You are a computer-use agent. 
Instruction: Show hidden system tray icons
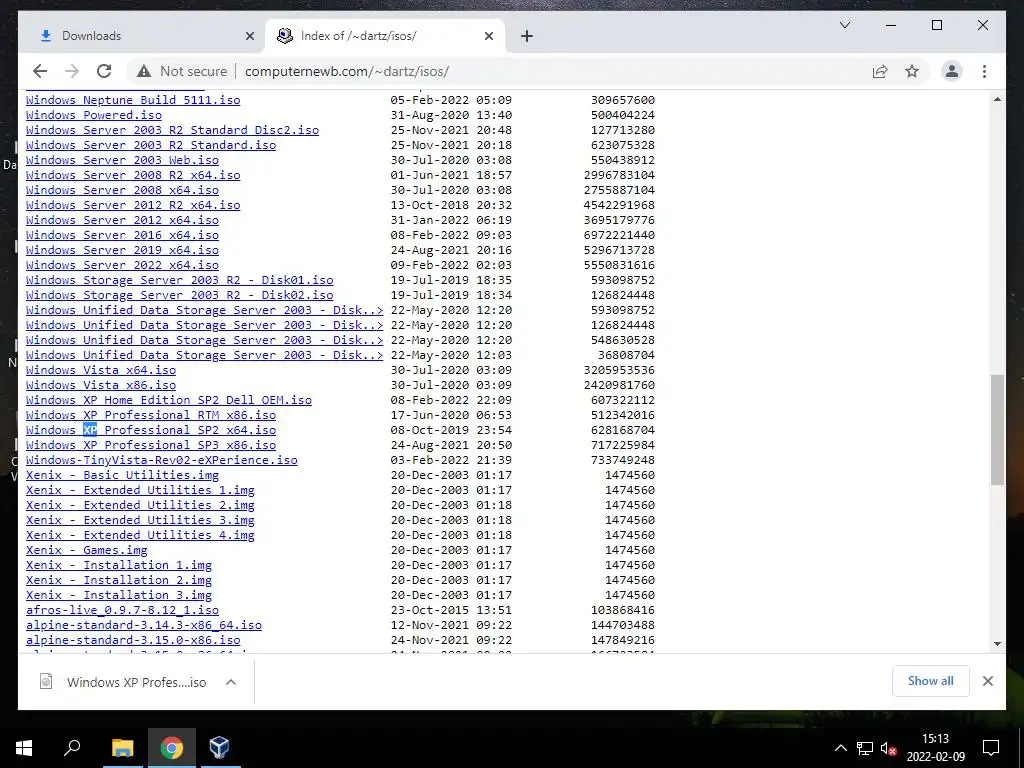(x=840, y=748)
